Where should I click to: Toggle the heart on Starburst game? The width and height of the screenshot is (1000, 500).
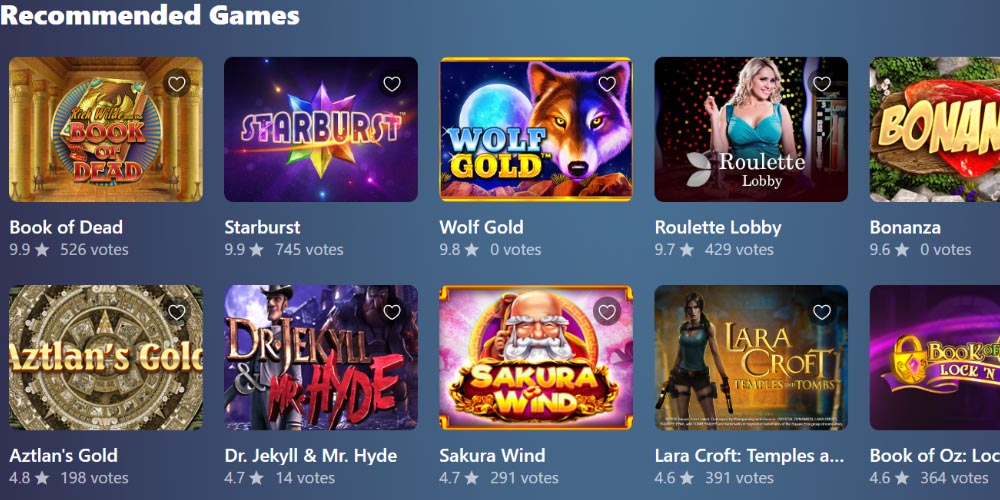tap(392, 84)
